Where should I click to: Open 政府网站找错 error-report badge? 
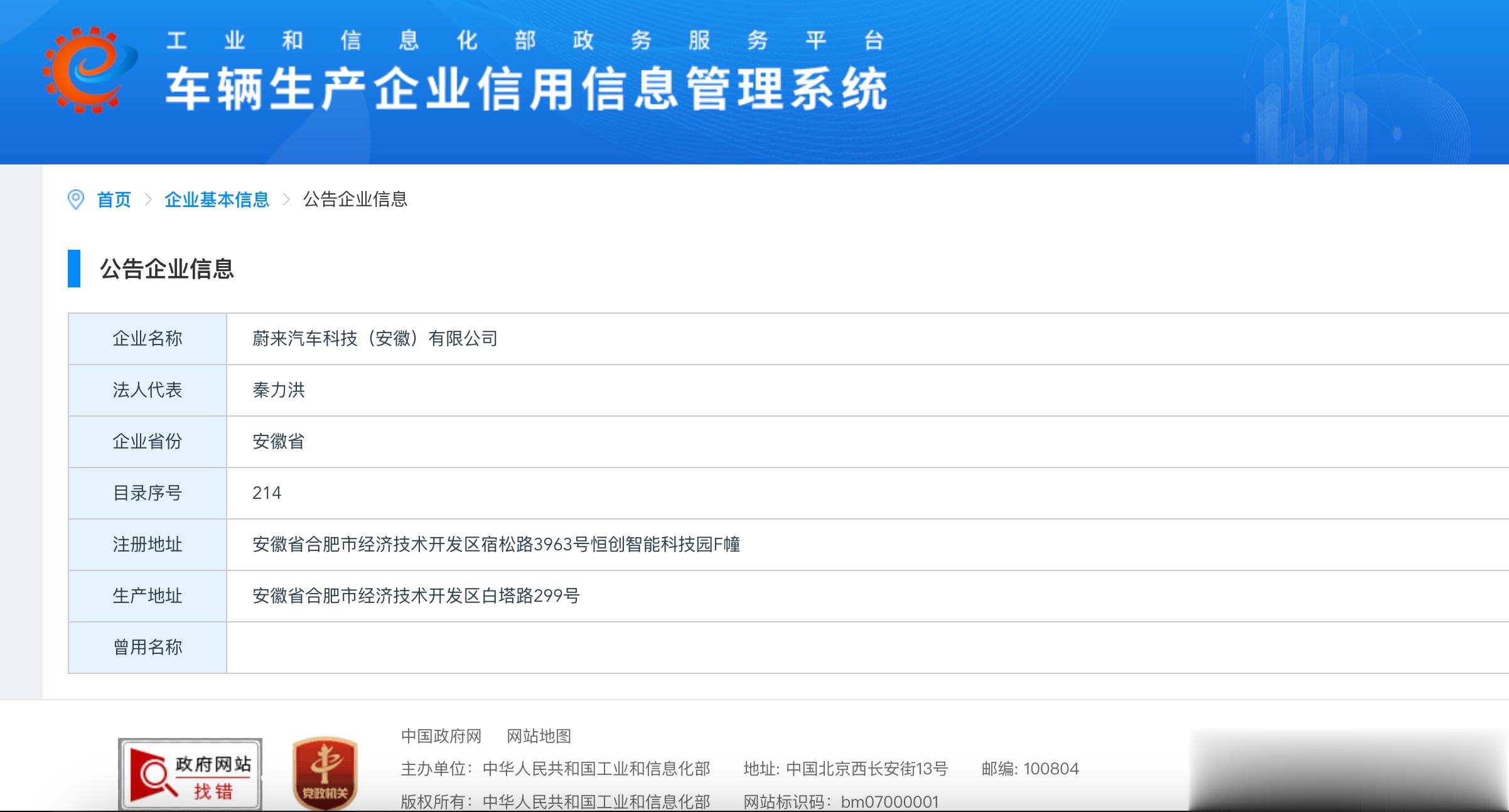[x=190, y=774]
